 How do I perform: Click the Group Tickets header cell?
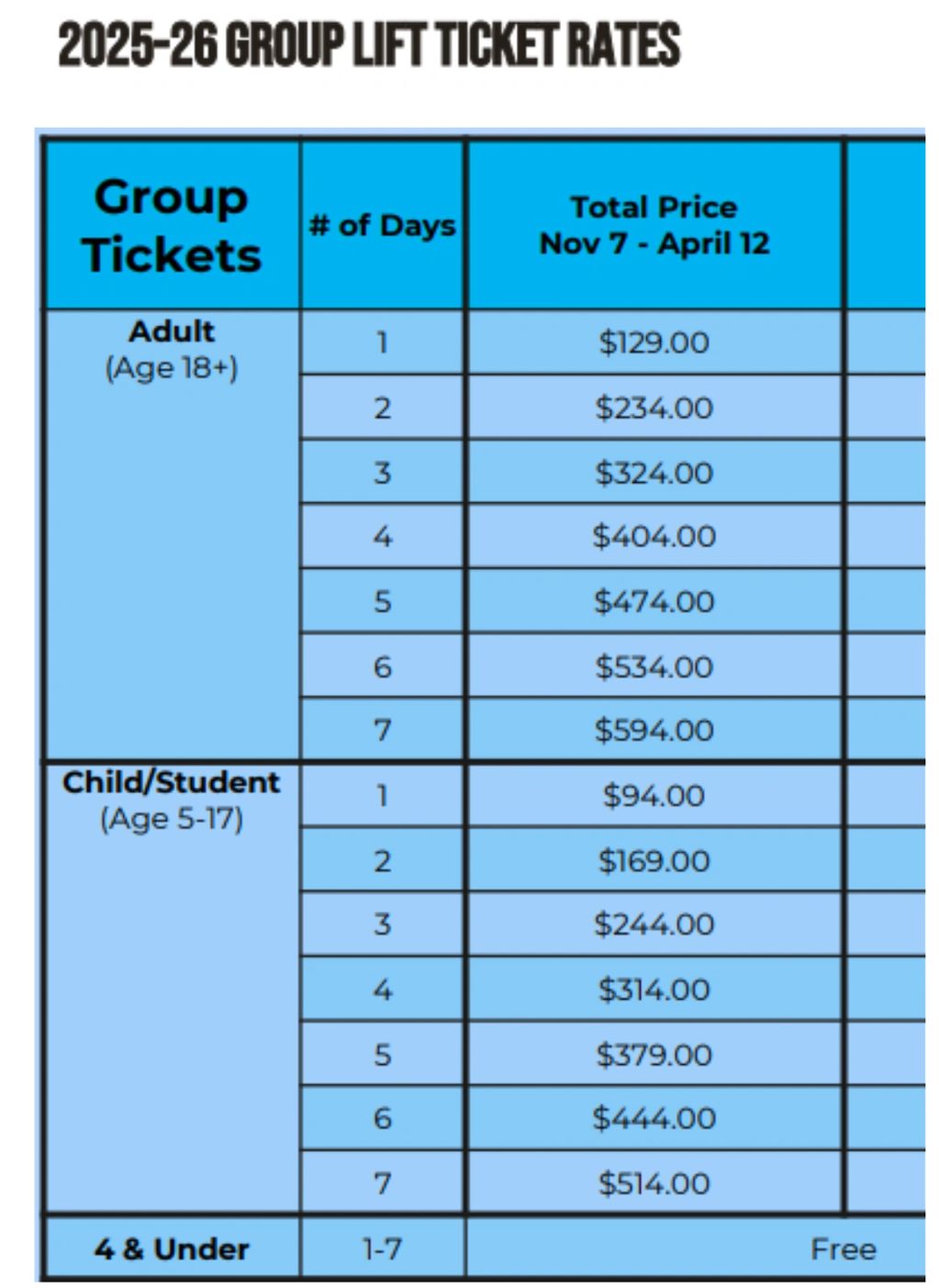pos(172,226)
